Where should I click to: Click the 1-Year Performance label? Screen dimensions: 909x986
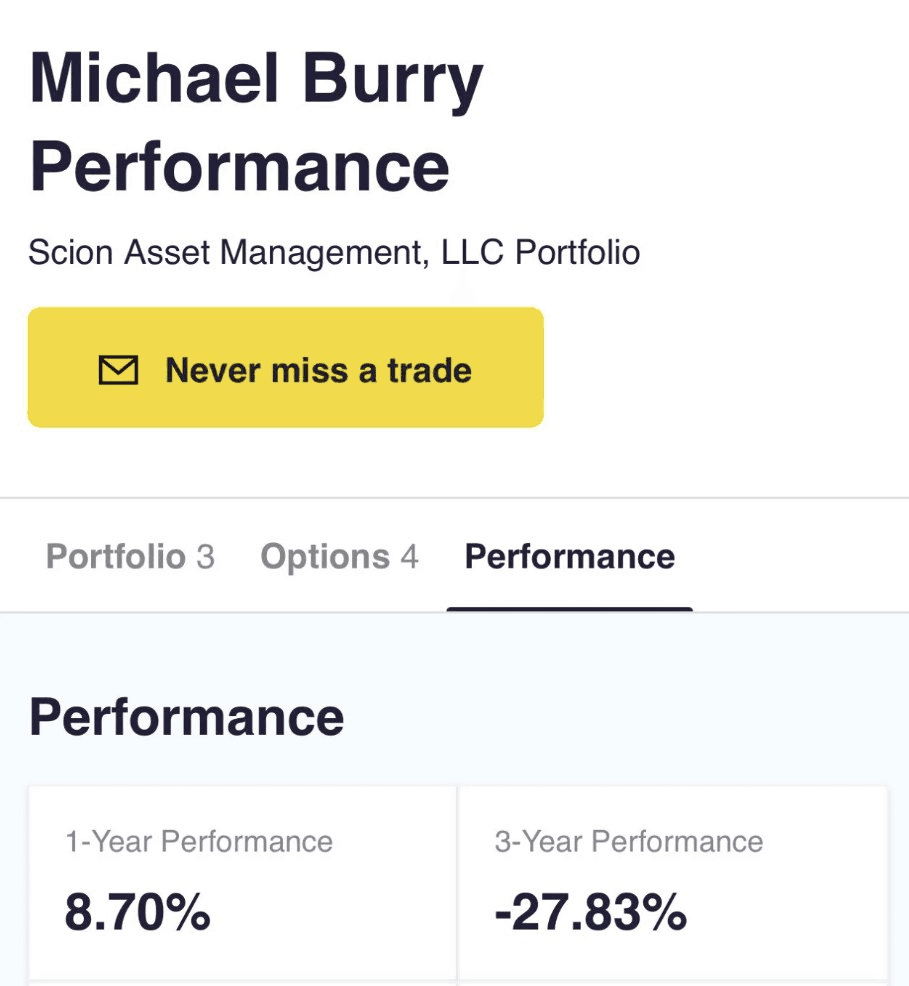click(199, 841)
